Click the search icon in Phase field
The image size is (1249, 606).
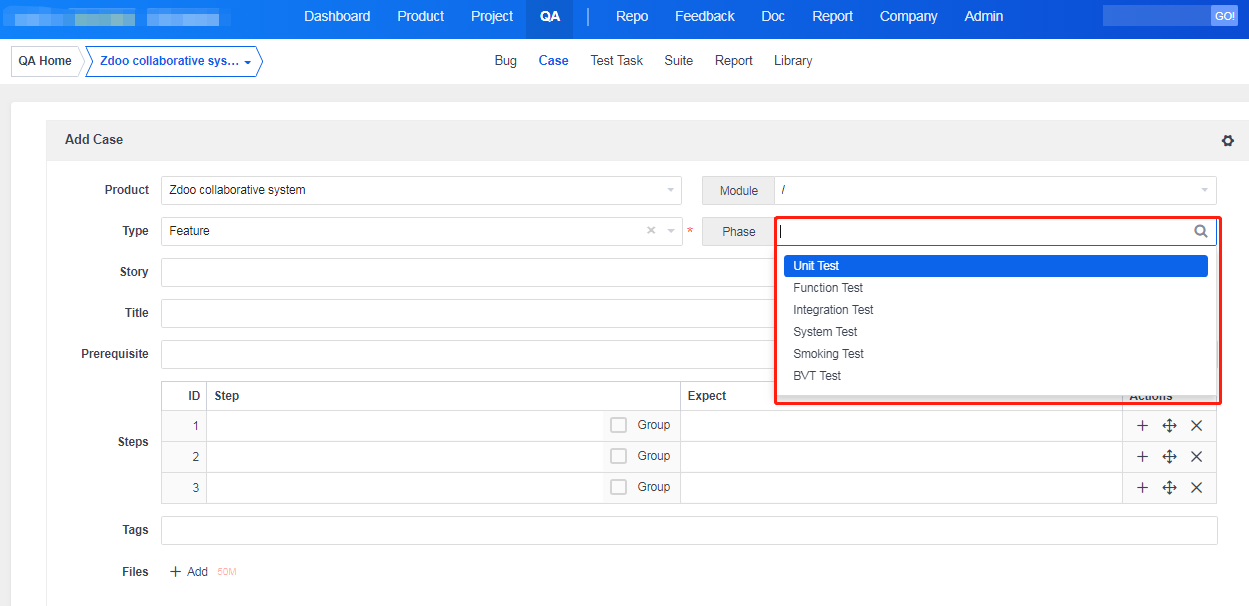coord(1200,231)
